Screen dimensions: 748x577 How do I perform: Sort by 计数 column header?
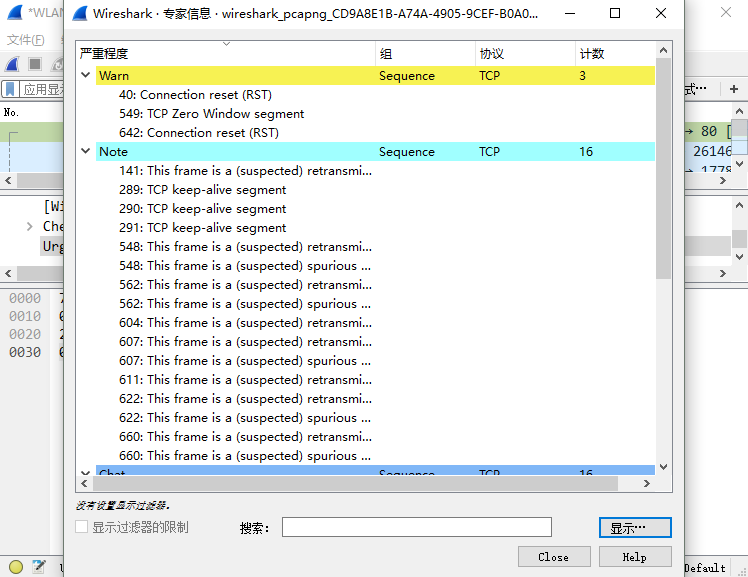[x=615, y=53]
